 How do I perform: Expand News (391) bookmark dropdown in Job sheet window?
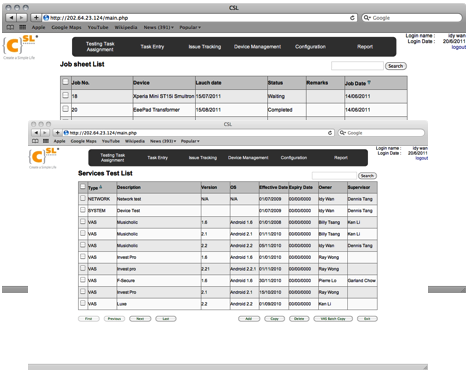point(159,27)
